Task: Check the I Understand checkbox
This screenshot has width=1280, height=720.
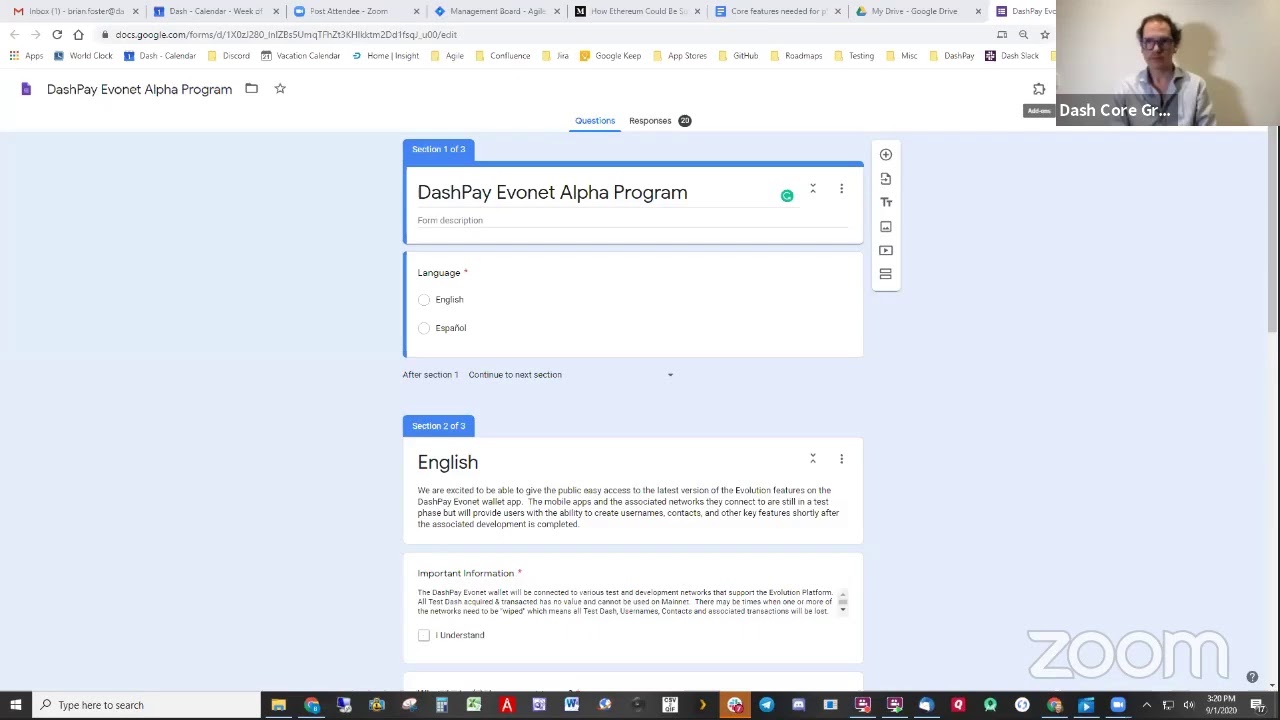Action: [424, 635]
